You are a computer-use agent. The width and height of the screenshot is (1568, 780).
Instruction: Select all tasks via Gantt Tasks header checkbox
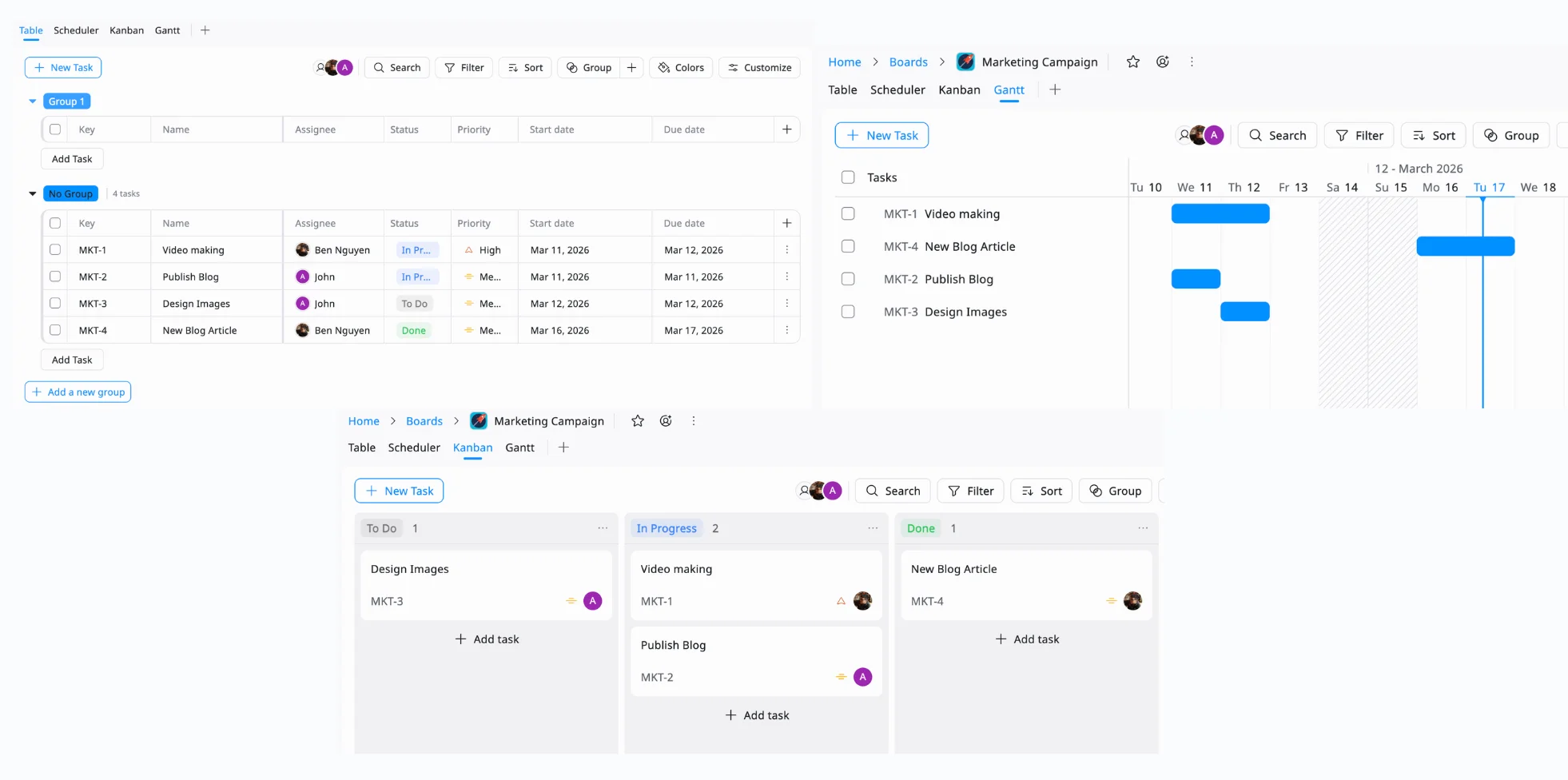[848, 177]
